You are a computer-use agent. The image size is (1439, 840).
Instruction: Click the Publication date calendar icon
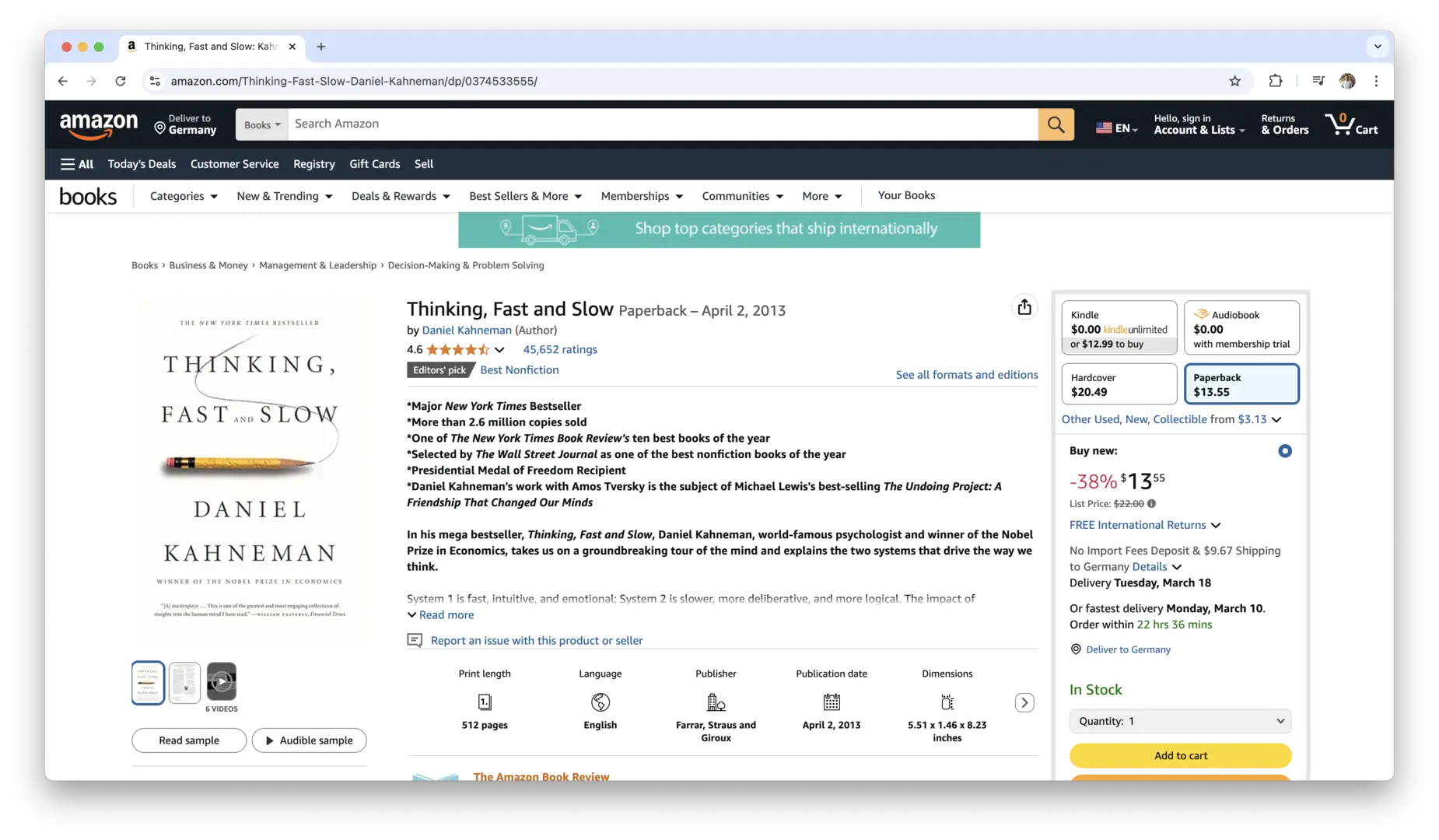pyautogui.click(x=832, y=702)
